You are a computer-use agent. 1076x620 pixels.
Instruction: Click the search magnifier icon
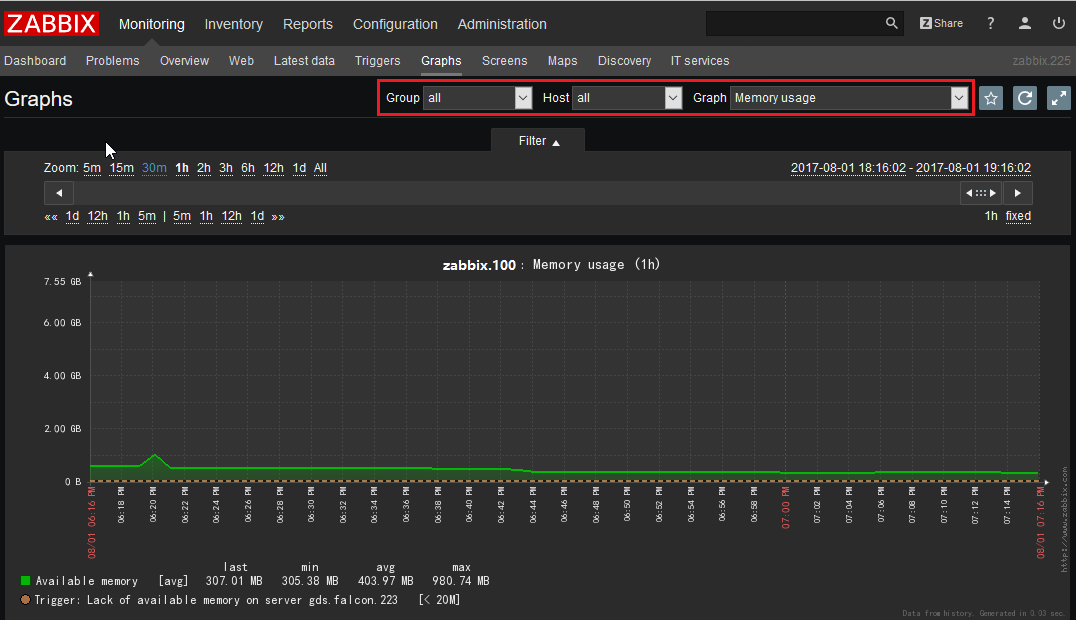892,23
